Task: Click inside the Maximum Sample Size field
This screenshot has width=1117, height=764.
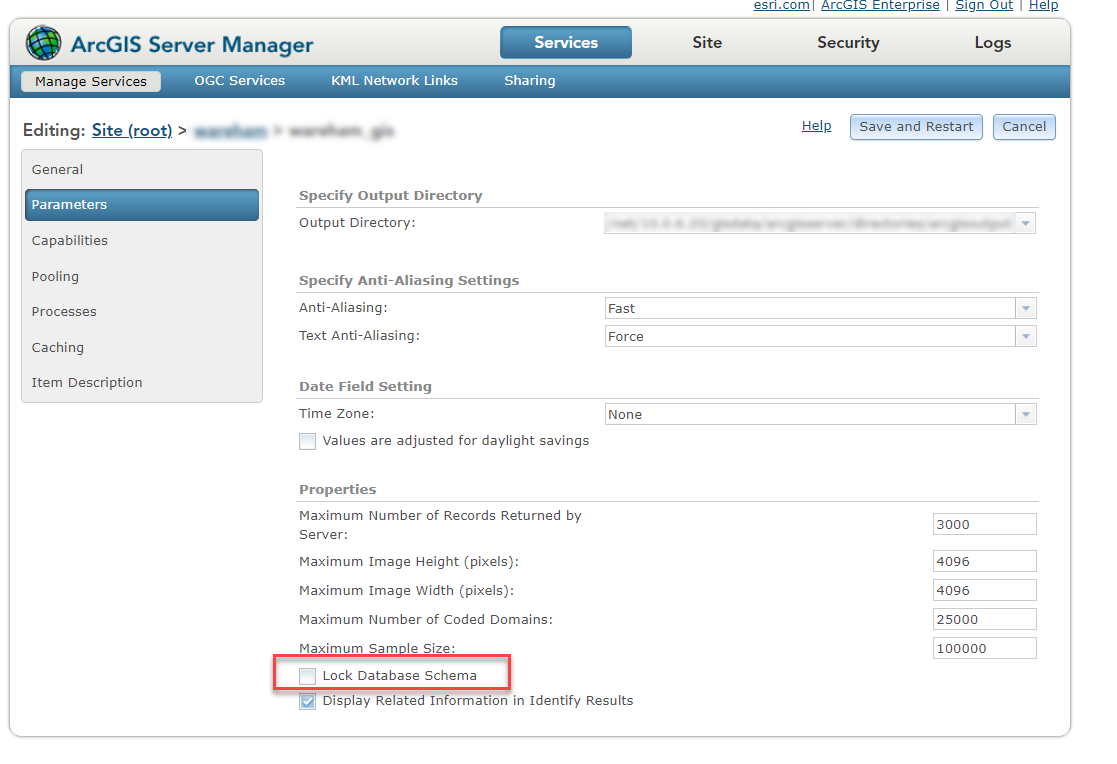Action: tap(984, 648)
